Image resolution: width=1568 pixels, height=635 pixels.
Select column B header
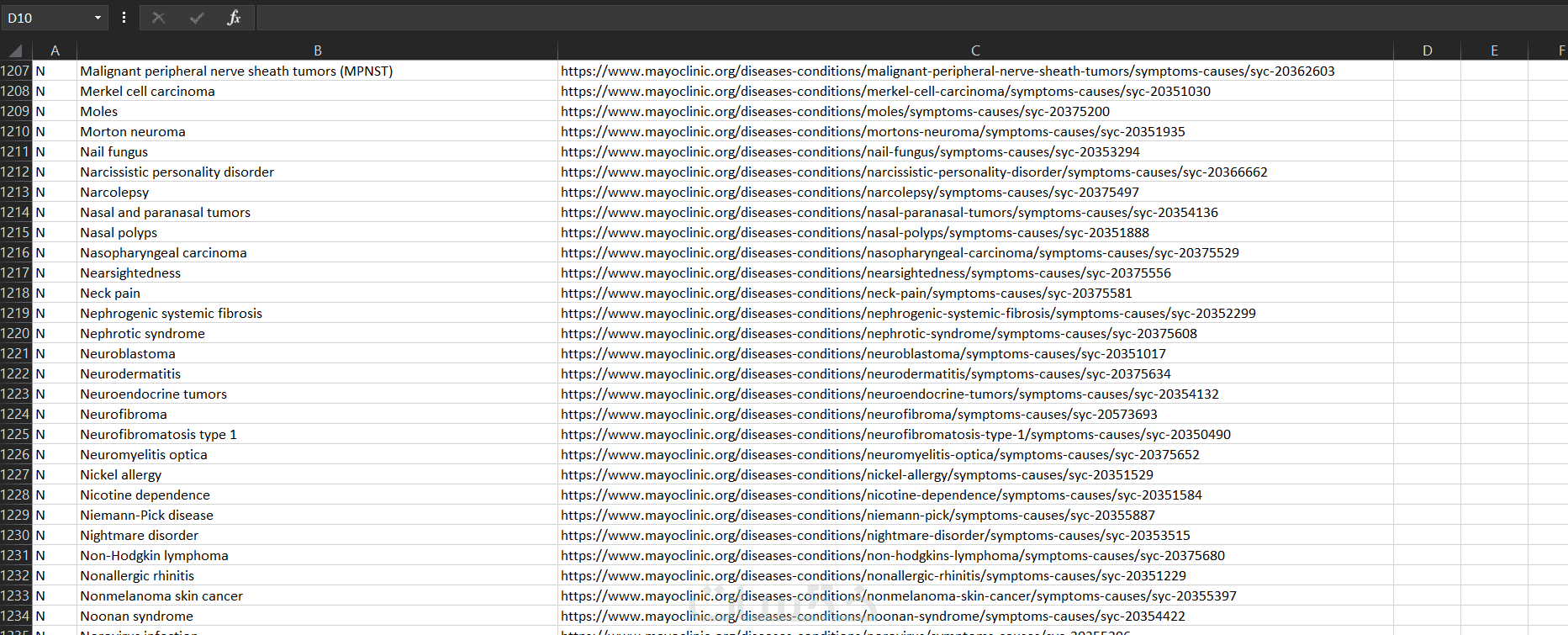point(317,50)
